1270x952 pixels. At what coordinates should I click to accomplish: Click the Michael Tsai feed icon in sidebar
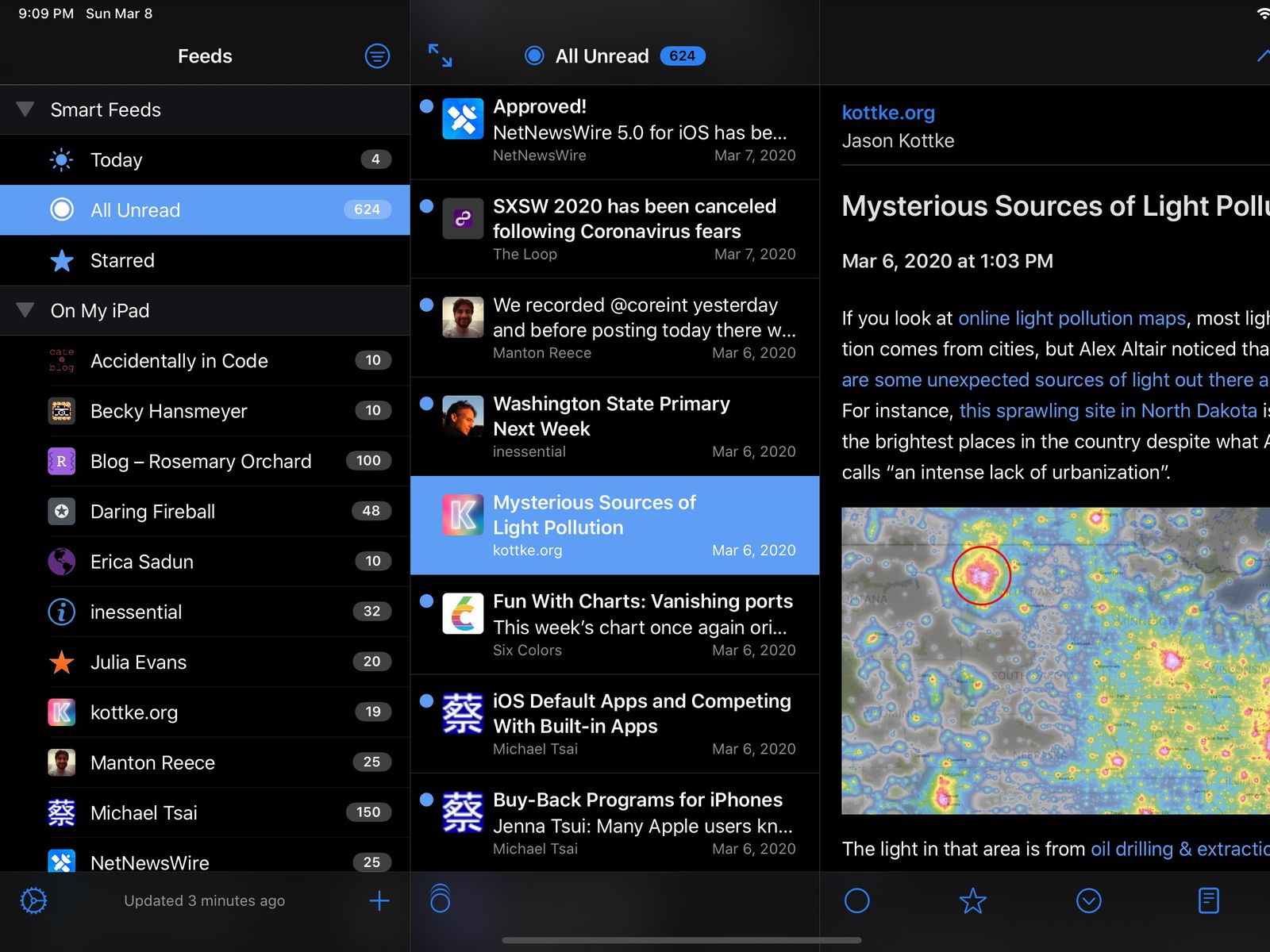[x=62, y=812]
